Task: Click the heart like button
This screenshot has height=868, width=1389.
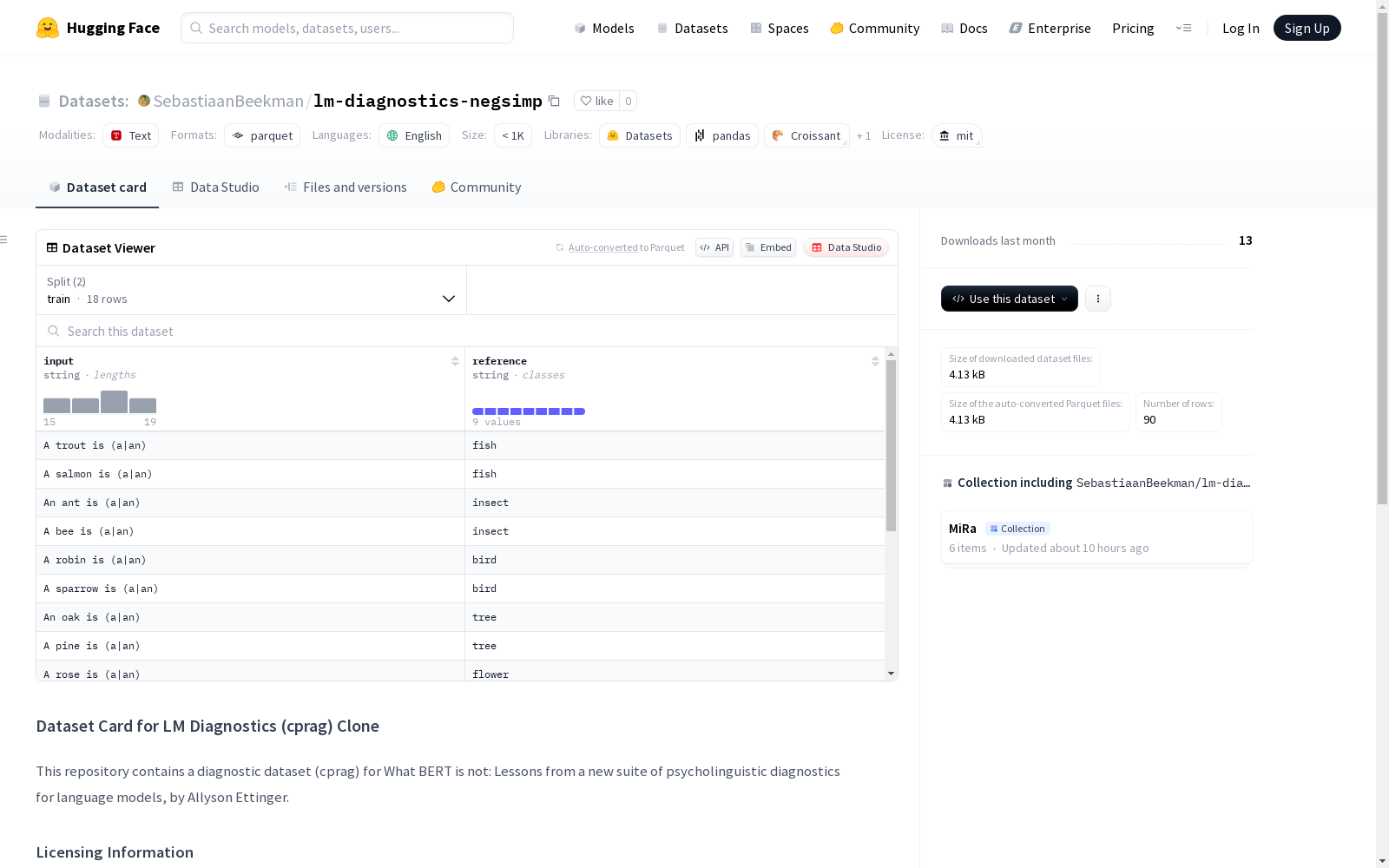Action: tap(596, 101)
